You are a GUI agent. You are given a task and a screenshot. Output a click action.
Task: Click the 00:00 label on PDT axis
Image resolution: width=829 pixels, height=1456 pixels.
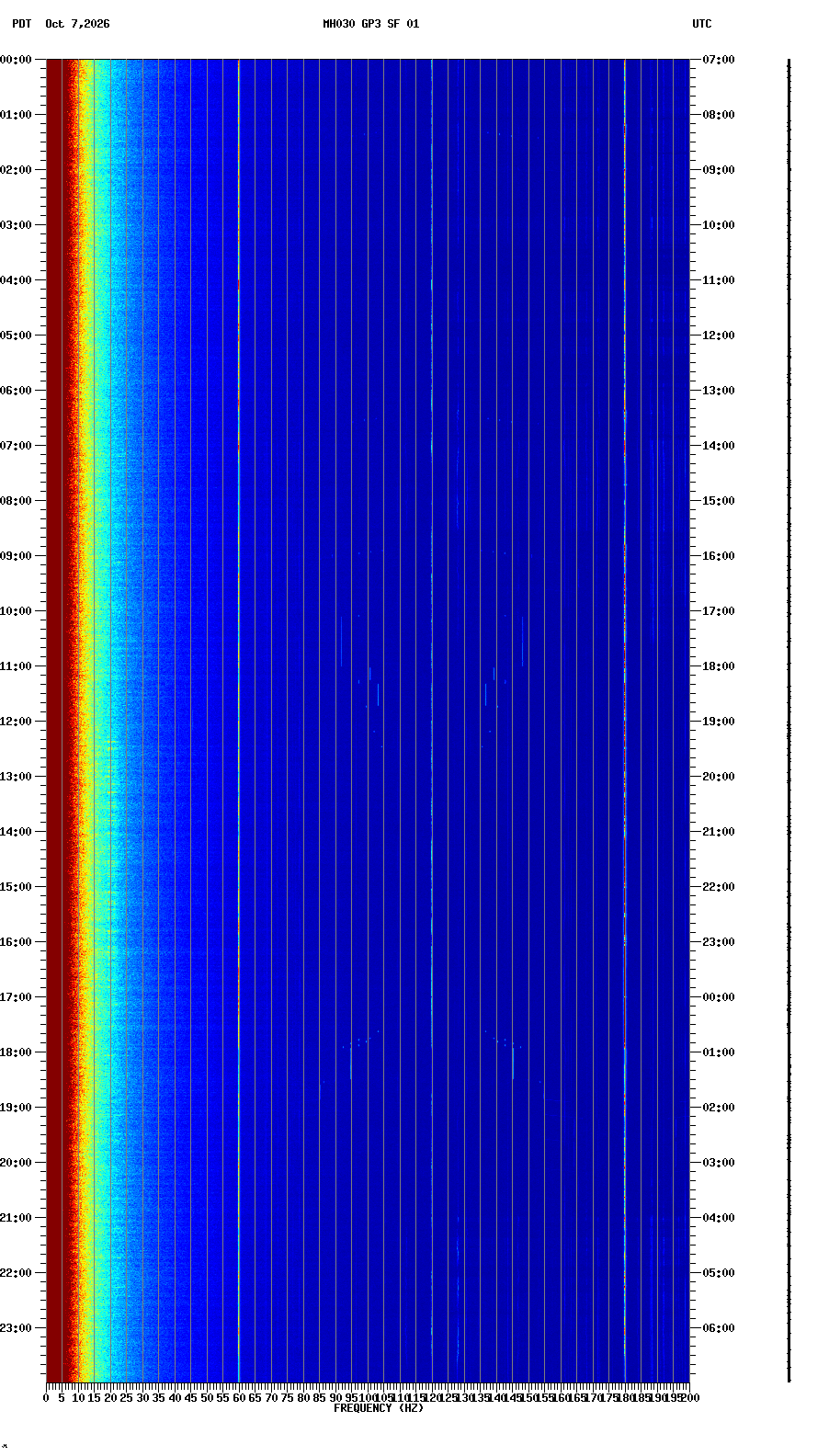pyautogui.click(x=16, y=60)
